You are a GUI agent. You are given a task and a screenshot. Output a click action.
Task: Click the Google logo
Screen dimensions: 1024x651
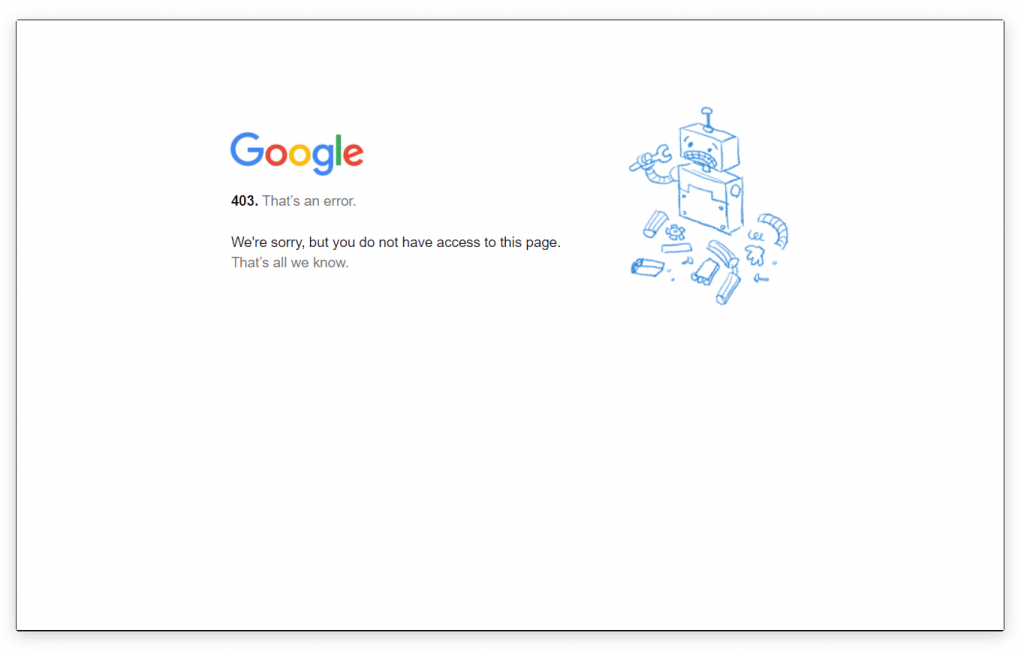[x=296, y=153]
